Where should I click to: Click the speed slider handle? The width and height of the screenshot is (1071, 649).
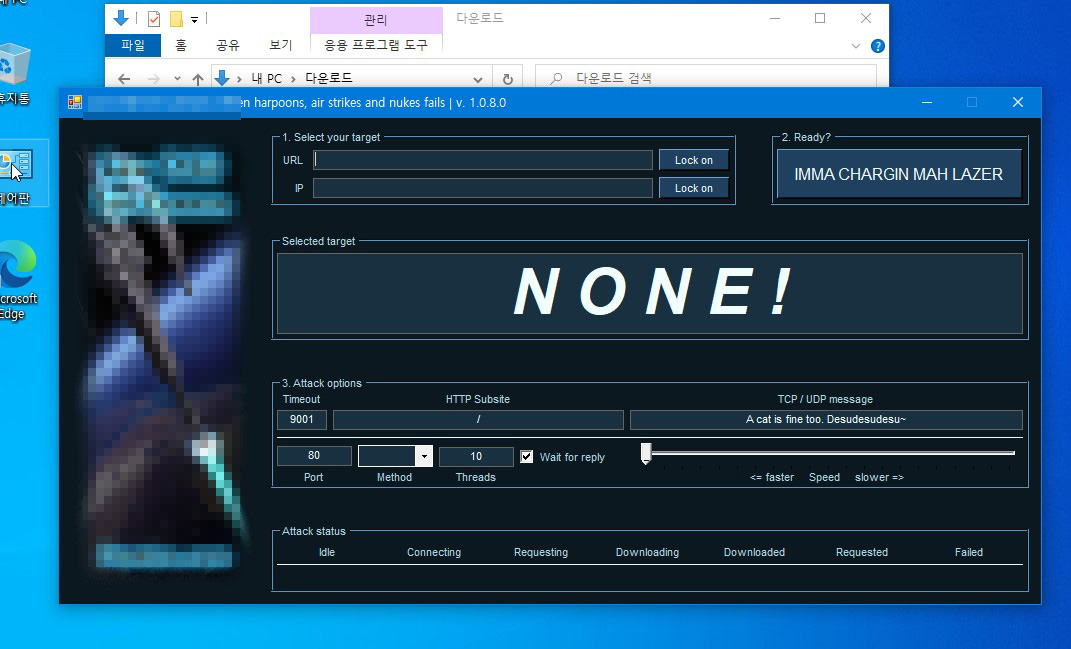click(646, 454)
